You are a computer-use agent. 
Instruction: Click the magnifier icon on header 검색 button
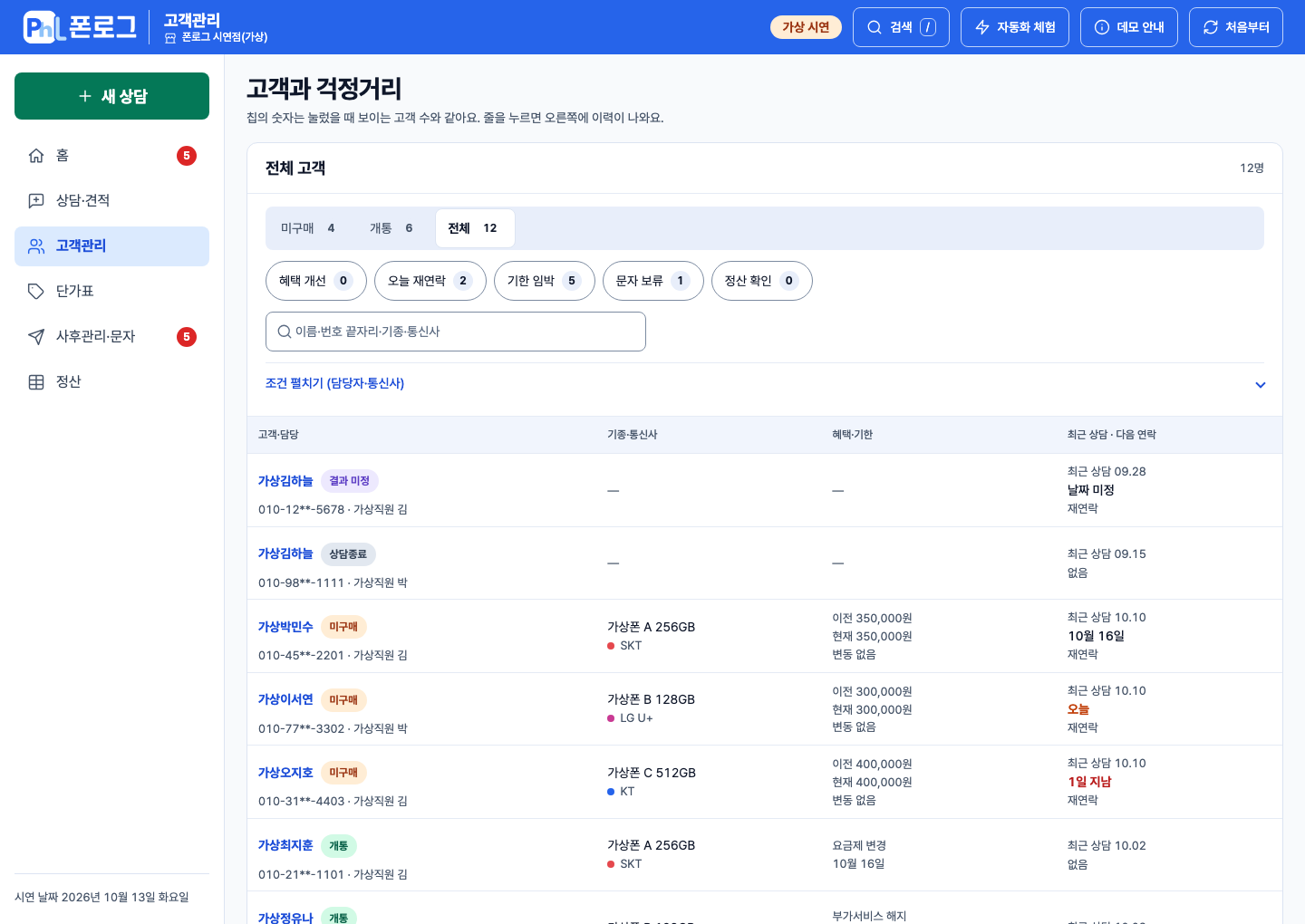875,27
